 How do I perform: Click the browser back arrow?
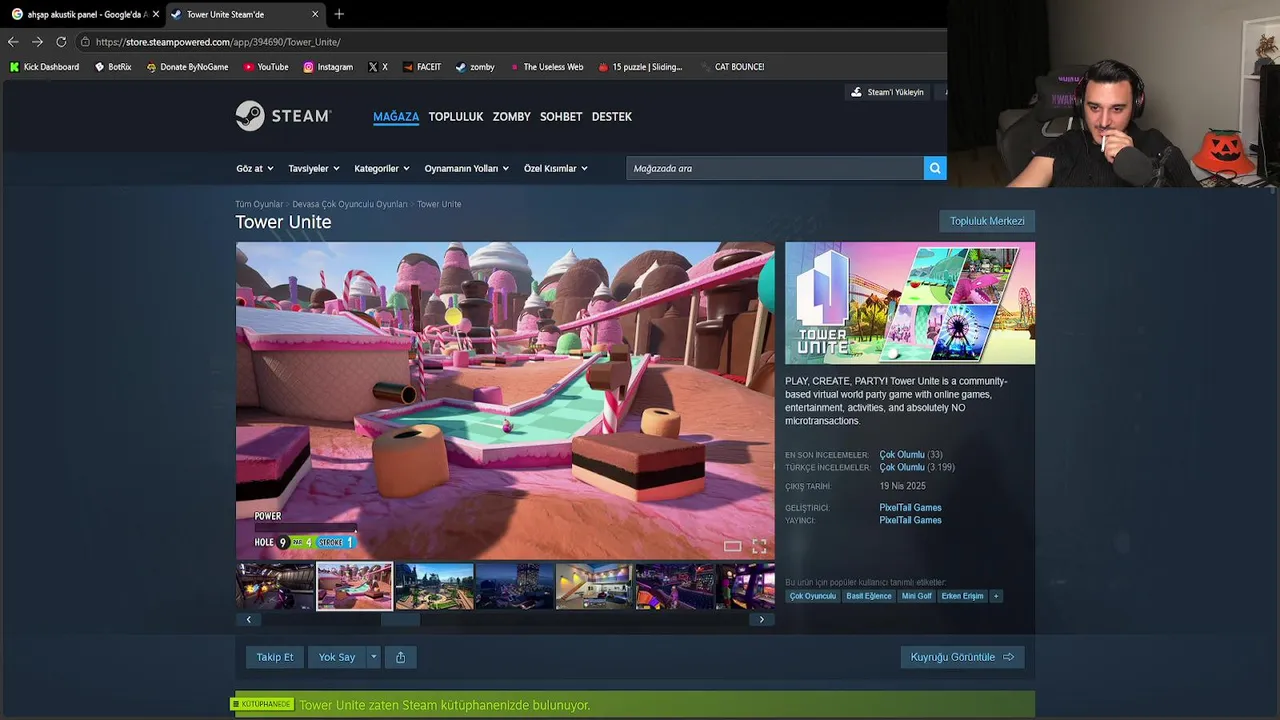click(13, 42)
